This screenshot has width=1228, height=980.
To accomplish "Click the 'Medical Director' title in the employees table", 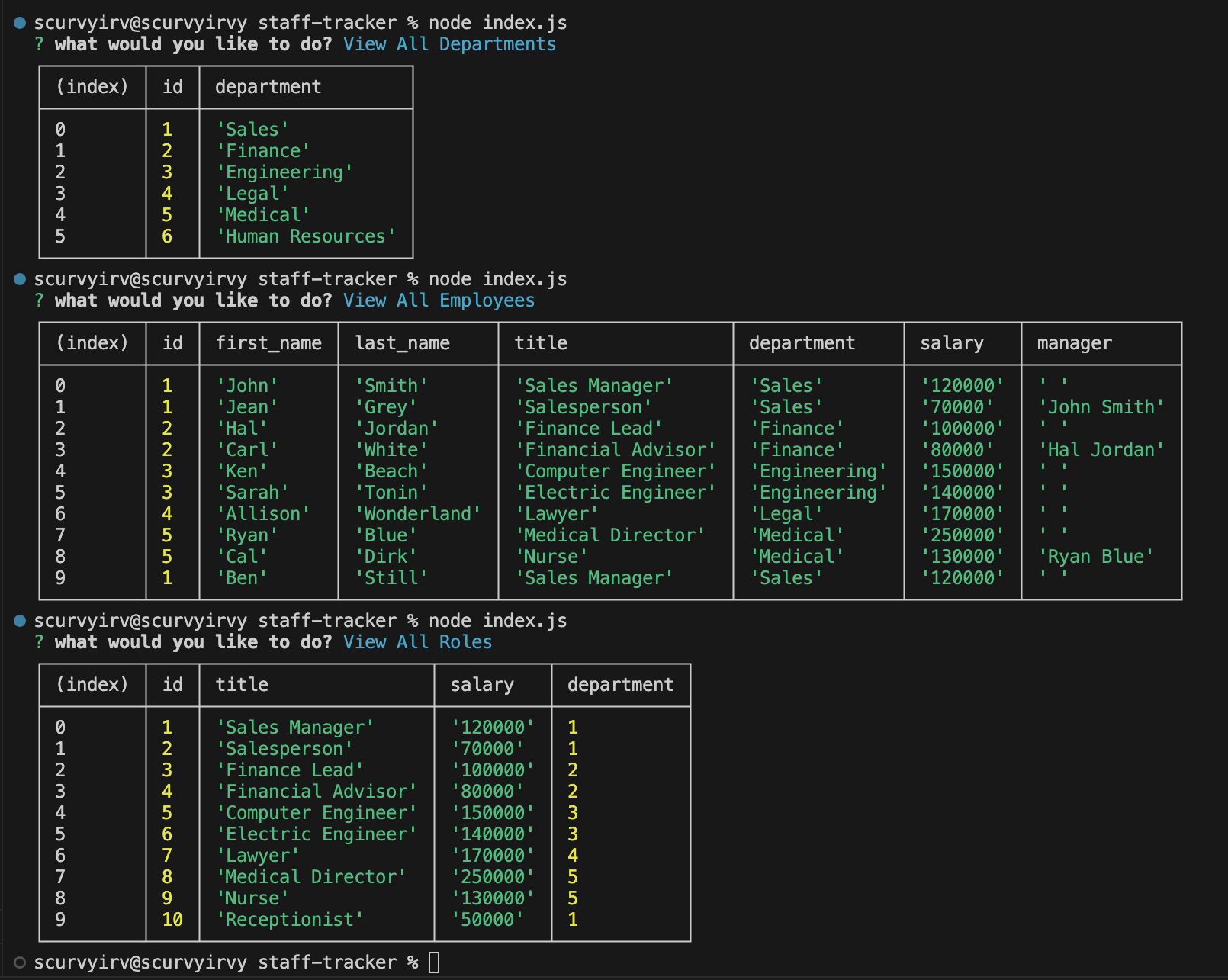I will [610, 535].
